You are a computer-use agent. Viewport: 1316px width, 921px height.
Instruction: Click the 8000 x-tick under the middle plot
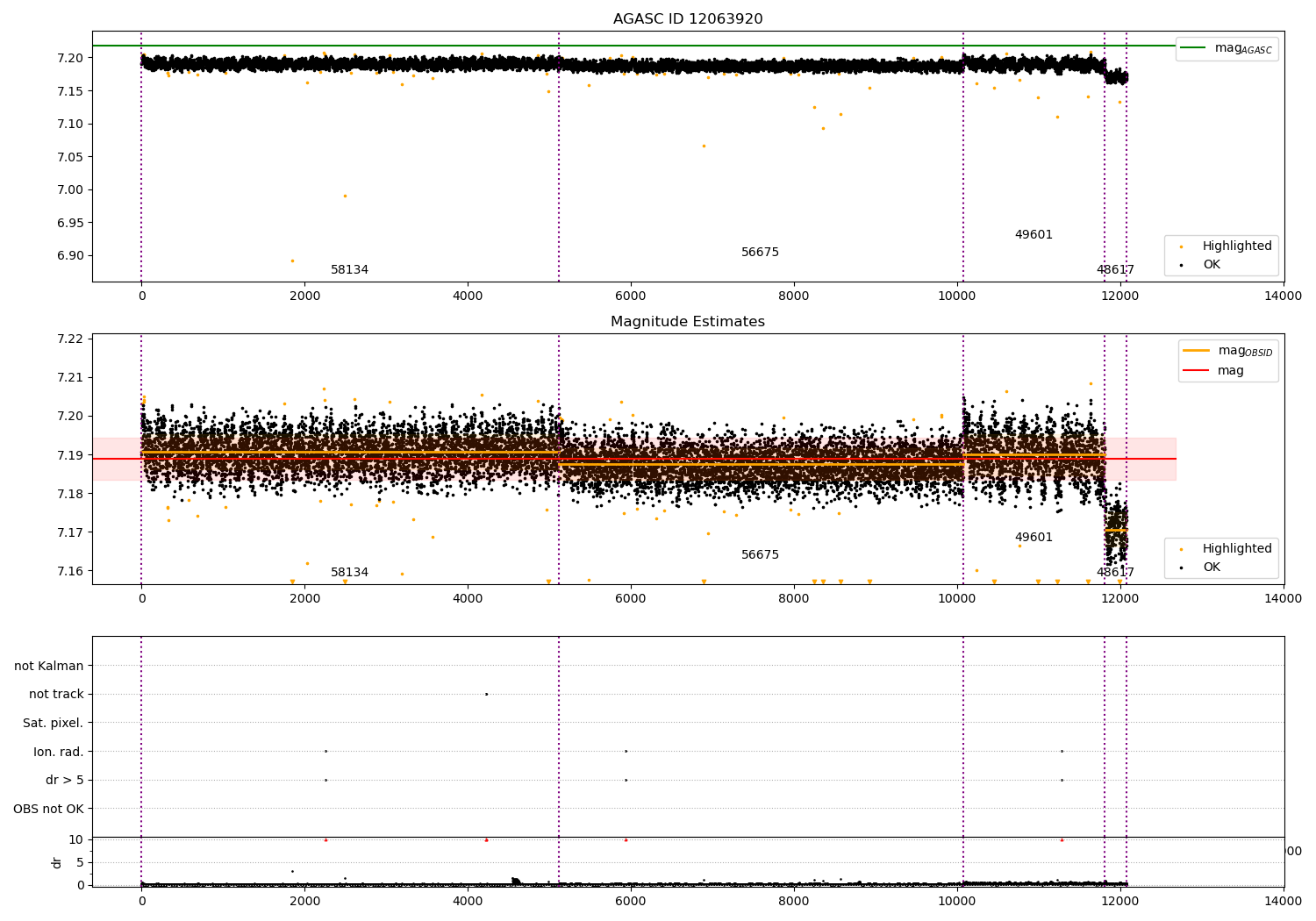tap(794, 598)
